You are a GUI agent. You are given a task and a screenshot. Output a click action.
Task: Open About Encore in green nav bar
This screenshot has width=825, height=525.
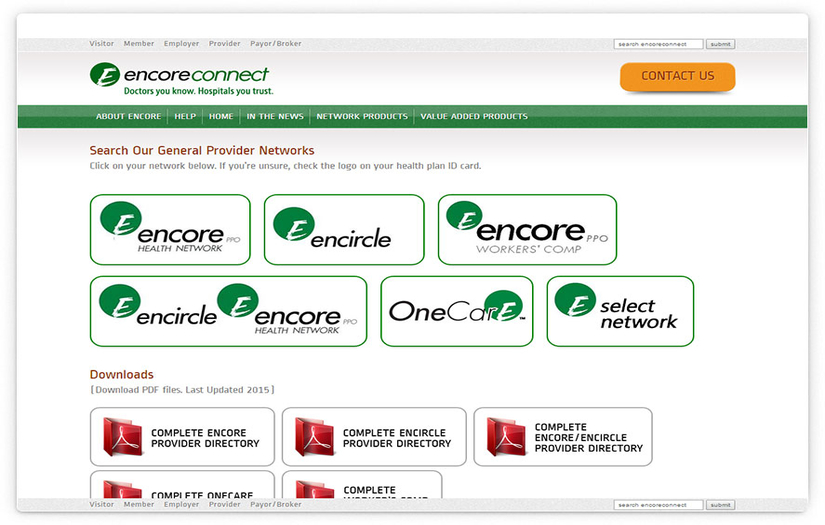coord(128,116)
